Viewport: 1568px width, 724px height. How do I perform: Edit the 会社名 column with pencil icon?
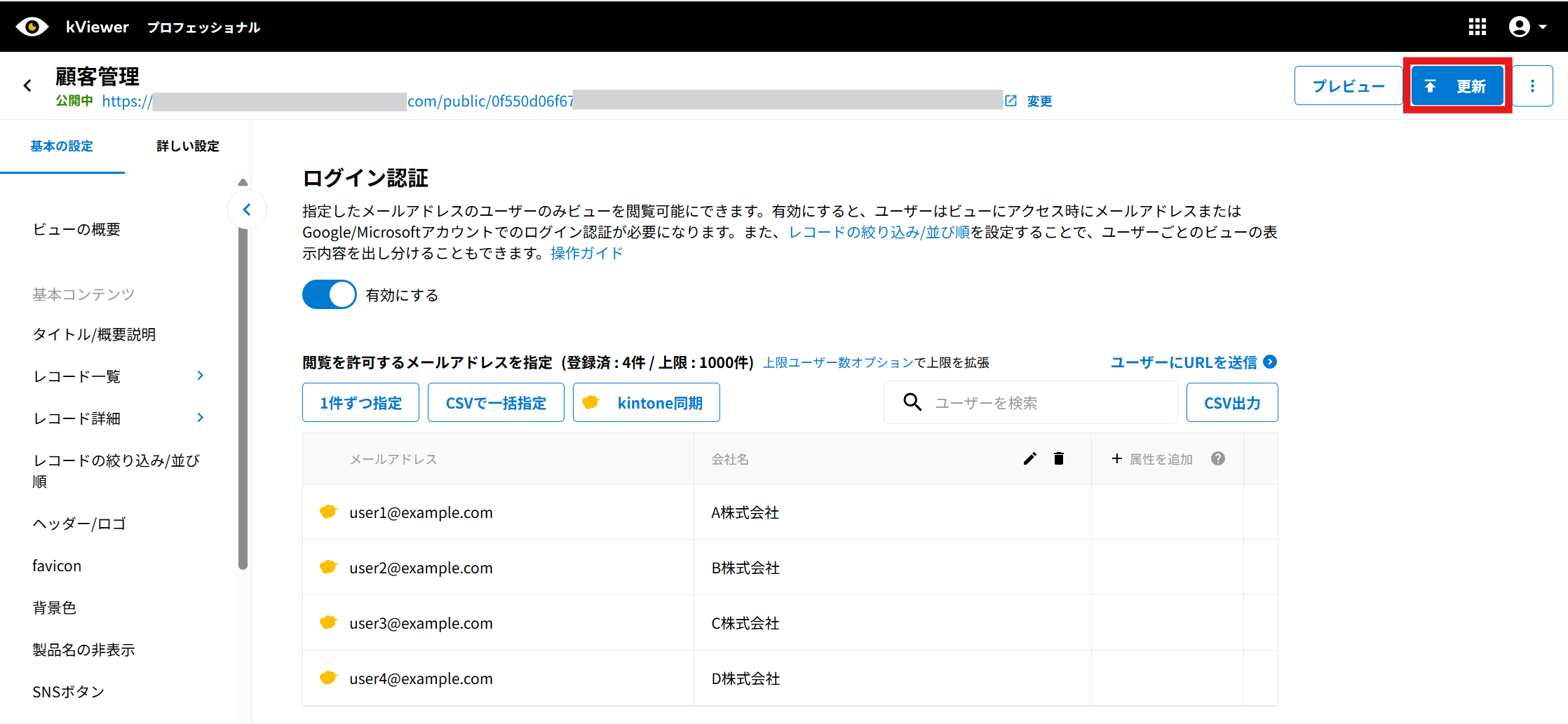click(1029, 459)
